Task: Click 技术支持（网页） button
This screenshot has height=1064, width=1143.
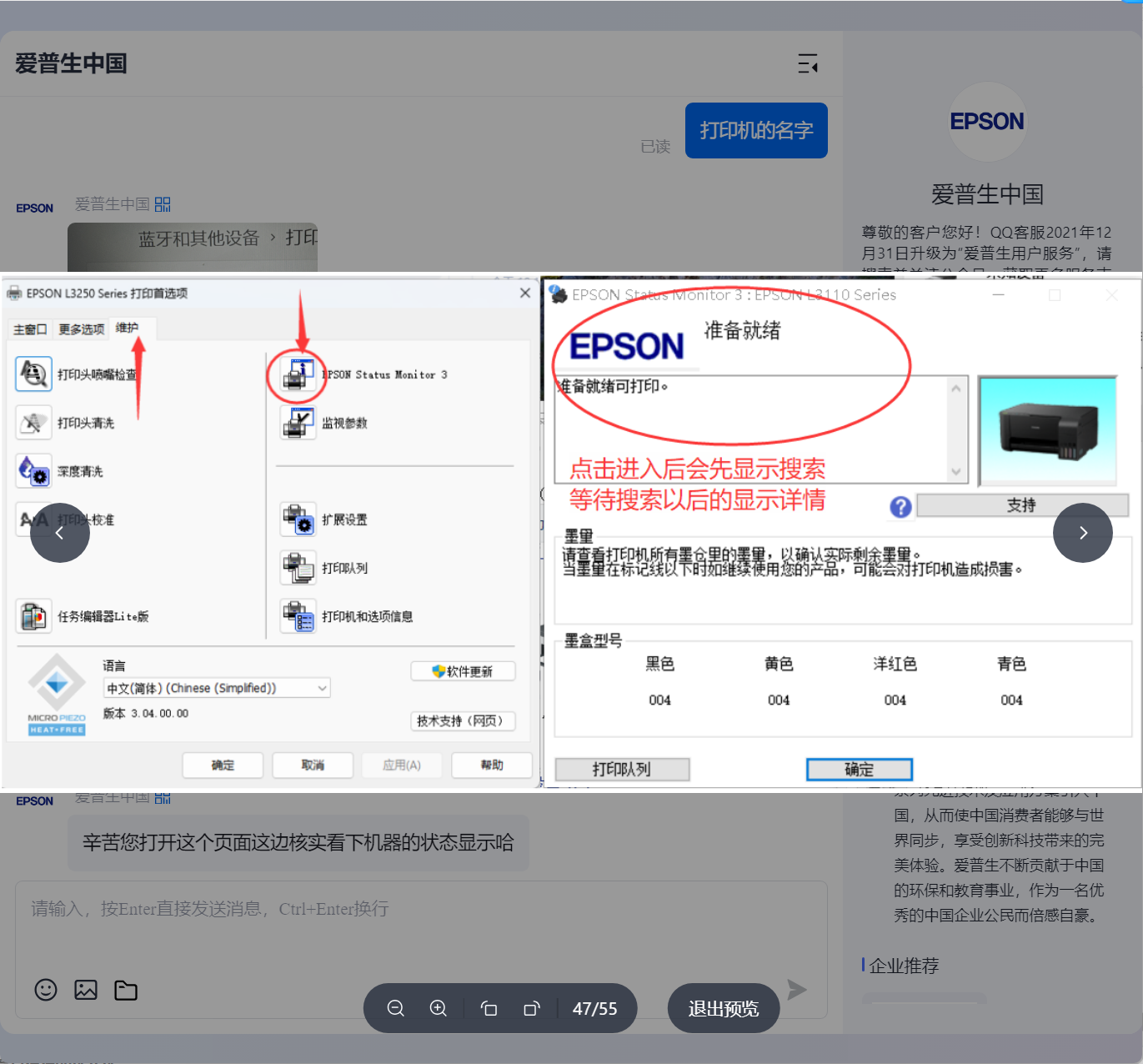Action: 463,721
